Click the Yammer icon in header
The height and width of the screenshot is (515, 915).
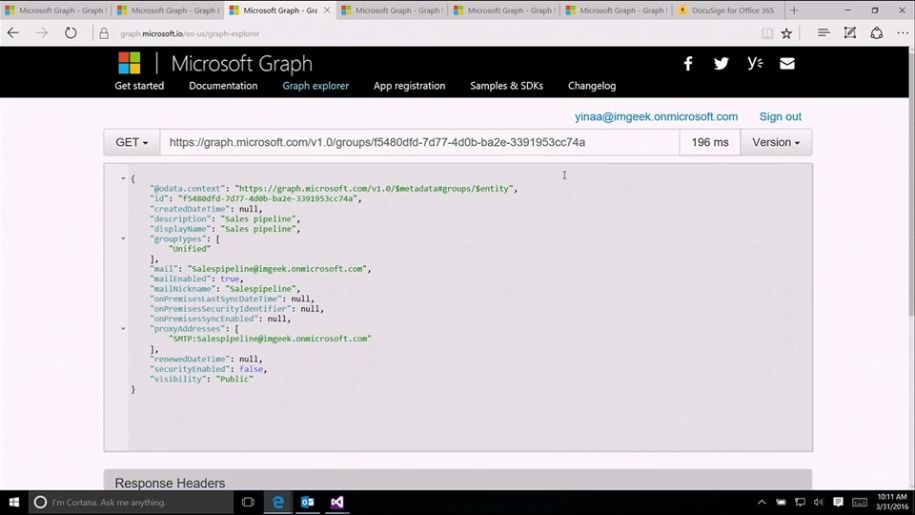coord(755,64)
